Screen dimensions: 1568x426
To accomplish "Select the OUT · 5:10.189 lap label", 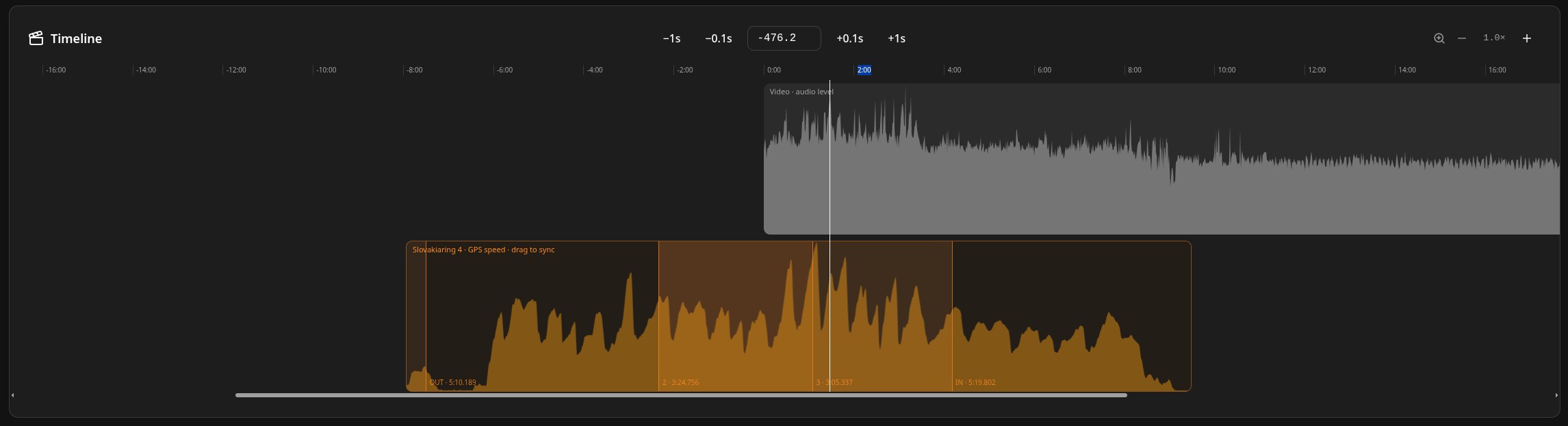I will pyautogui.click(x=452, y=382).
